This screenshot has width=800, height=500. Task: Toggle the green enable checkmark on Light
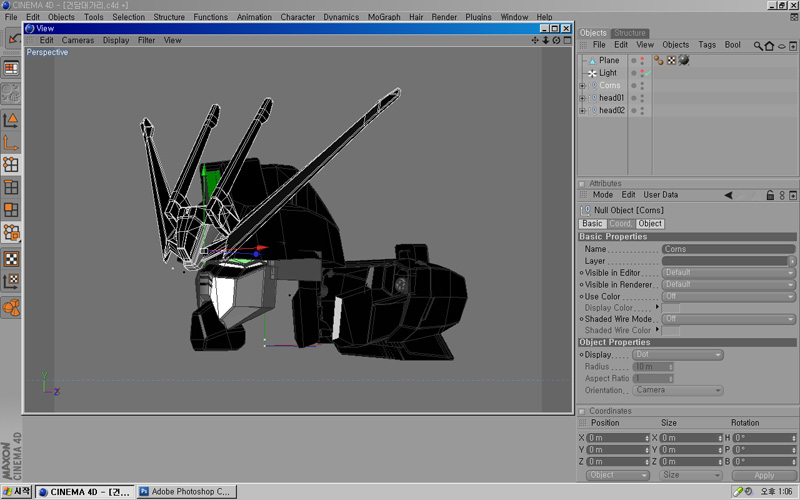[x=647, y=73]
